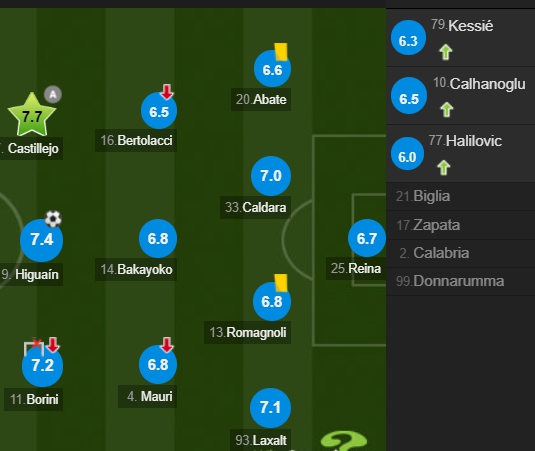Select Caldara's 7.0 rating bubble

(x=271, y=176)
